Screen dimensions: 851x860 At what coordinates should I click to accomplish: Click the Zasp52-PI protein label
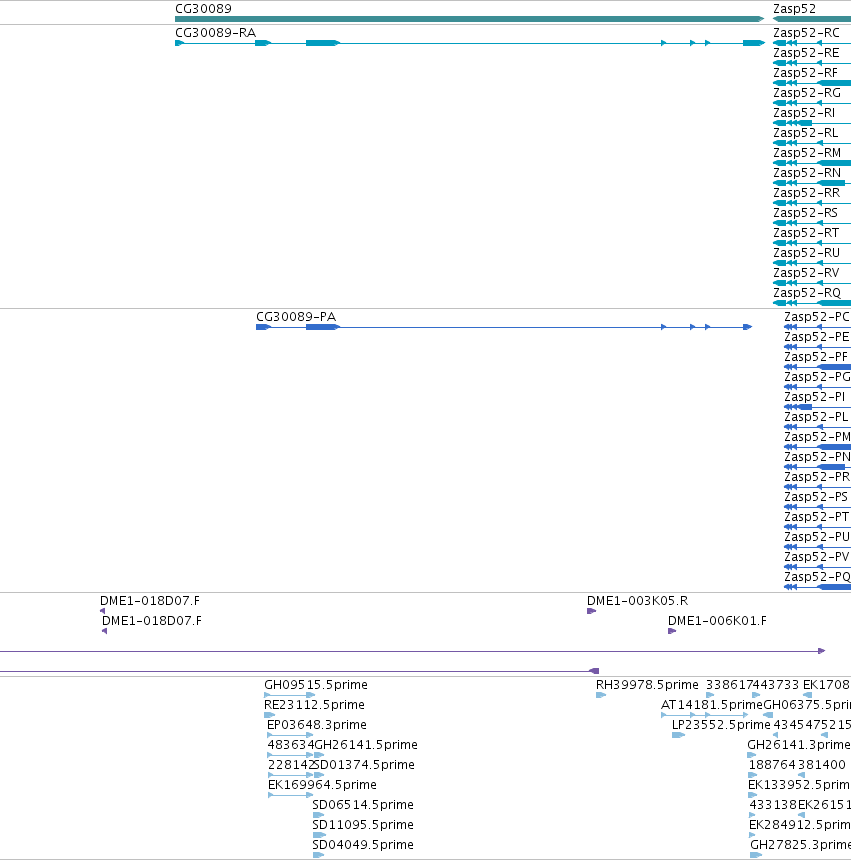click(815, 397)
